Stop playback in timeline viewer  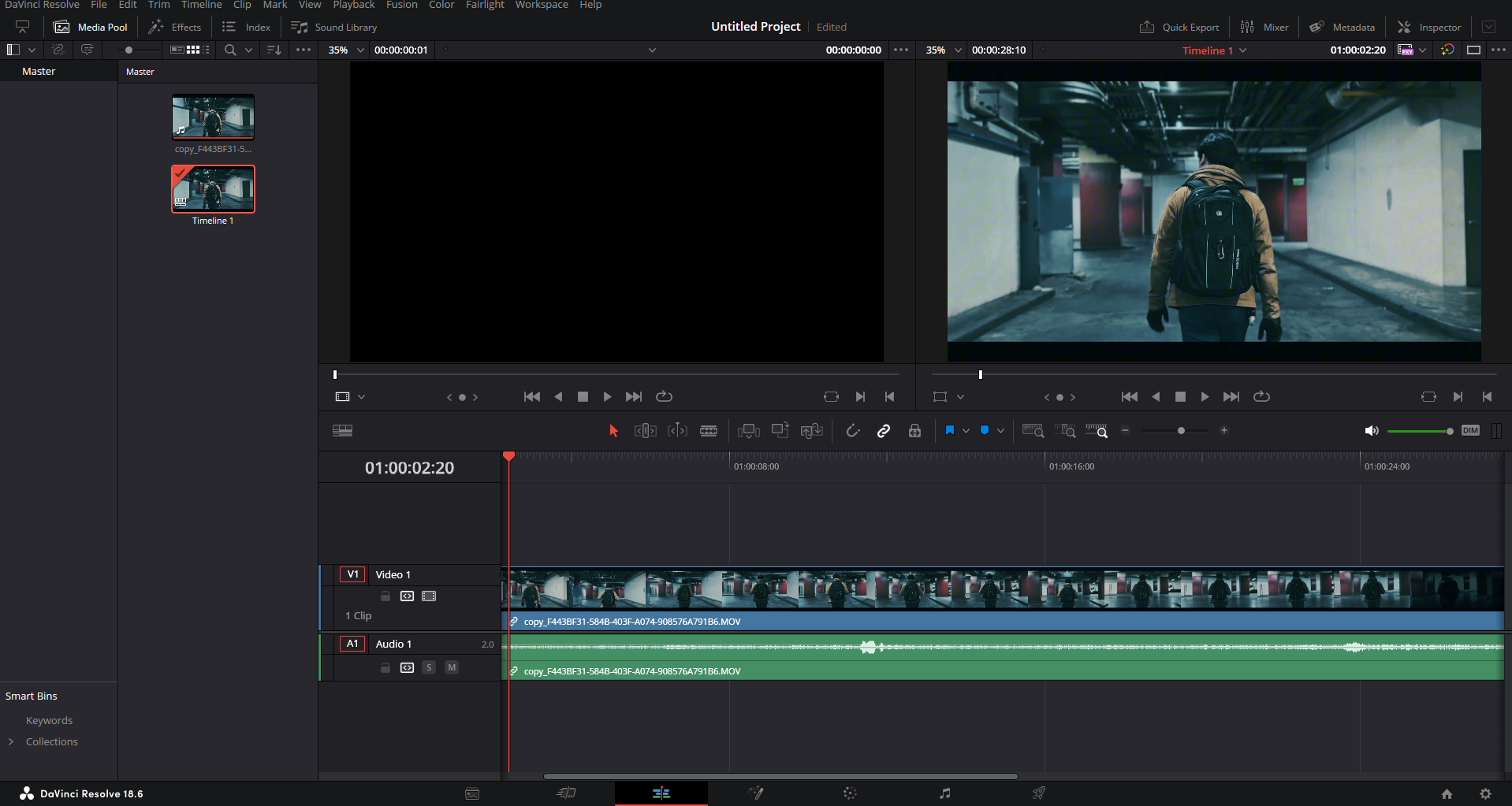pos(1180,396)
